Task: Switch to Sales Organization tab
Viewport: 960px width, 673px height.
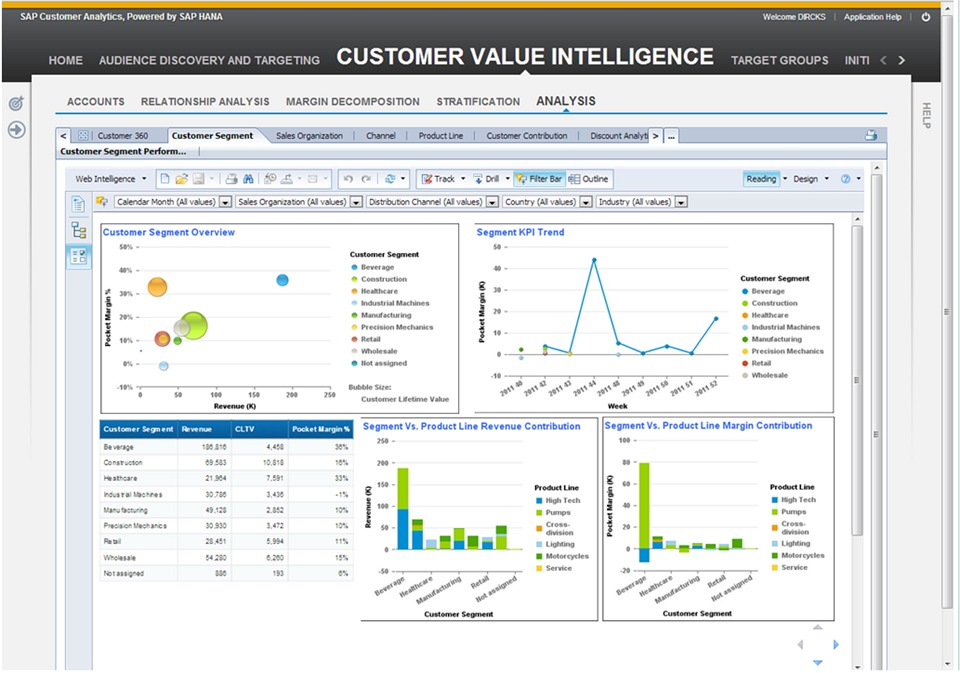Action: click(309, 136)
